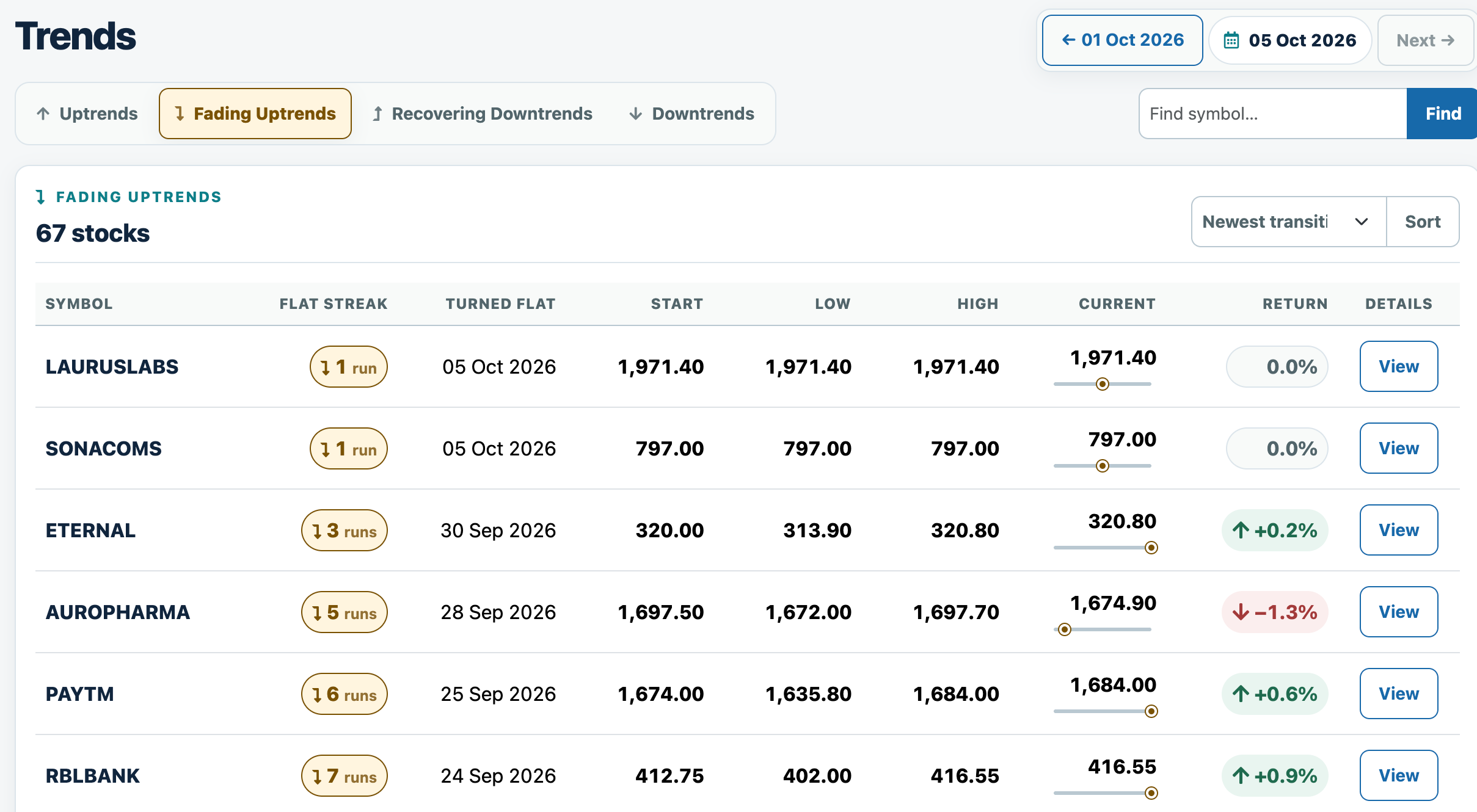Click the Next date button
This screenshot has width=1477, height=812.
pyautogui.click(x=1425, y=40)
